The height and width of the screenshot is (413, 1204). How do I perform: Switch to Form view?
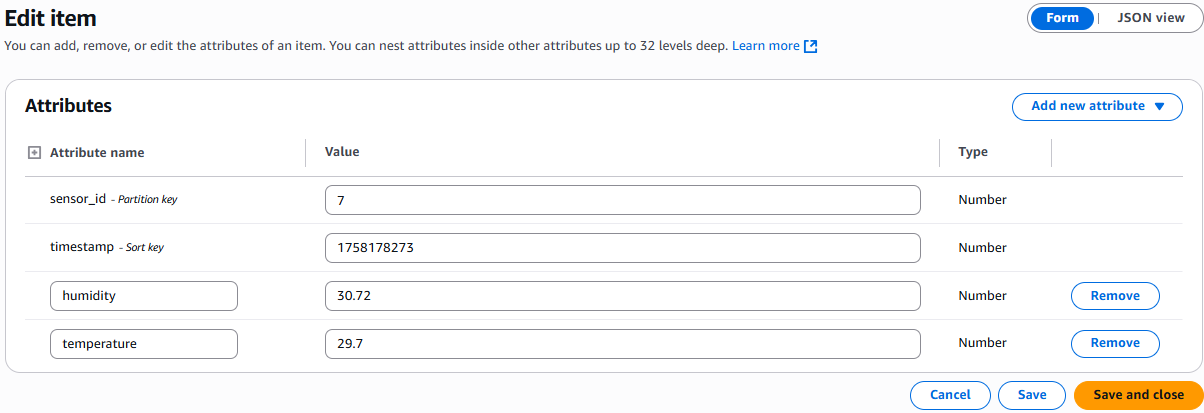[x=1062, y=18]
